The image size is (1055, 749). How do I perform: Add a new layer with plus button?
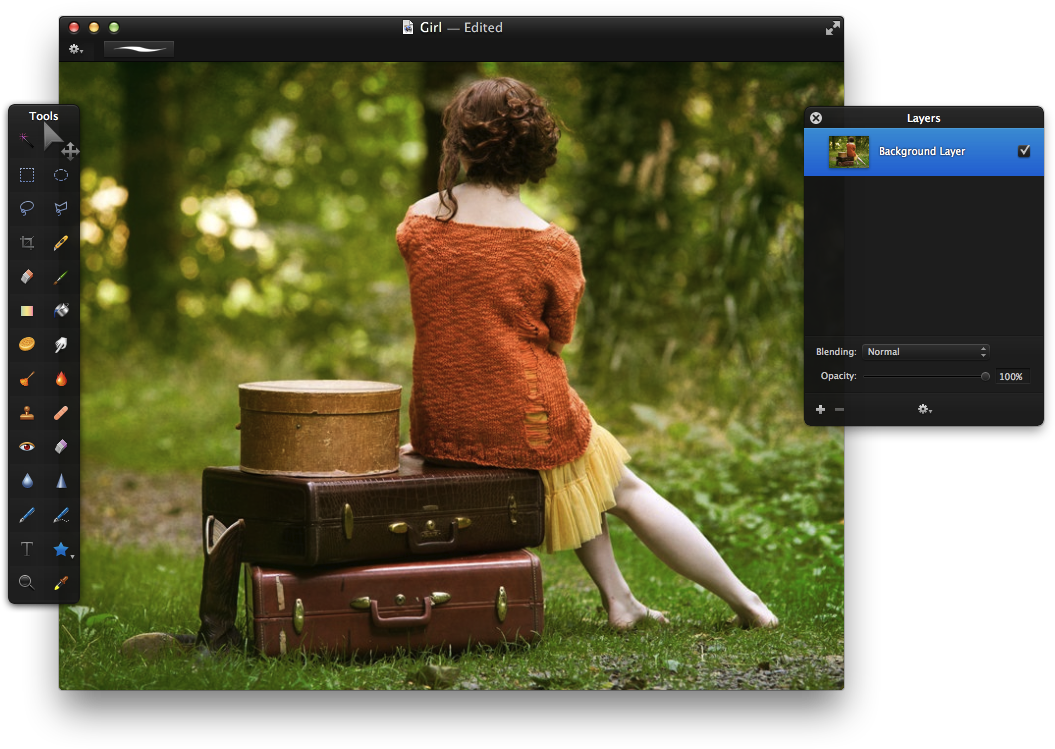(820, 409)
